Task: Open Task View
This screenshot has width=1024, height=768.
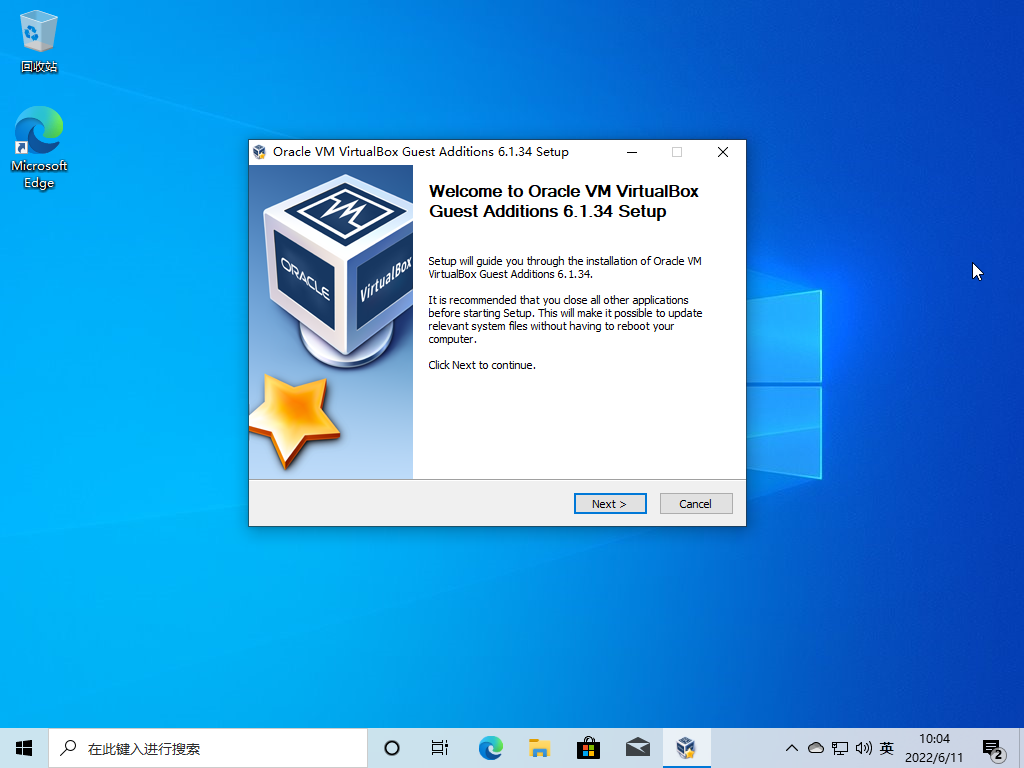Action: tap(439, 747)
